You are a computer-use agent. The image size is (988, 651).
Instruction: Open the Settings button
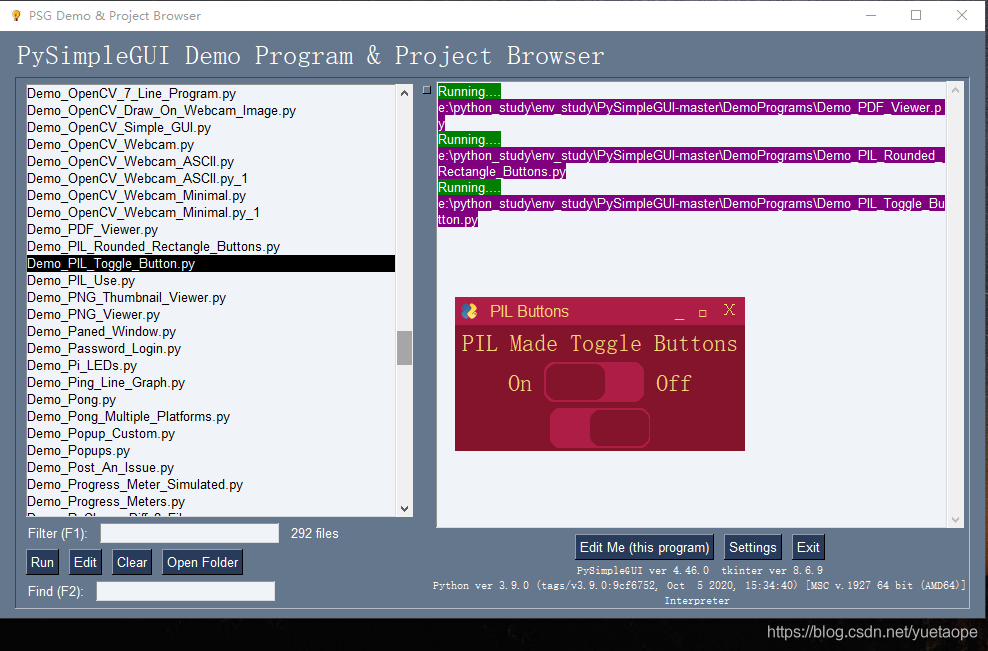(752, 547)
